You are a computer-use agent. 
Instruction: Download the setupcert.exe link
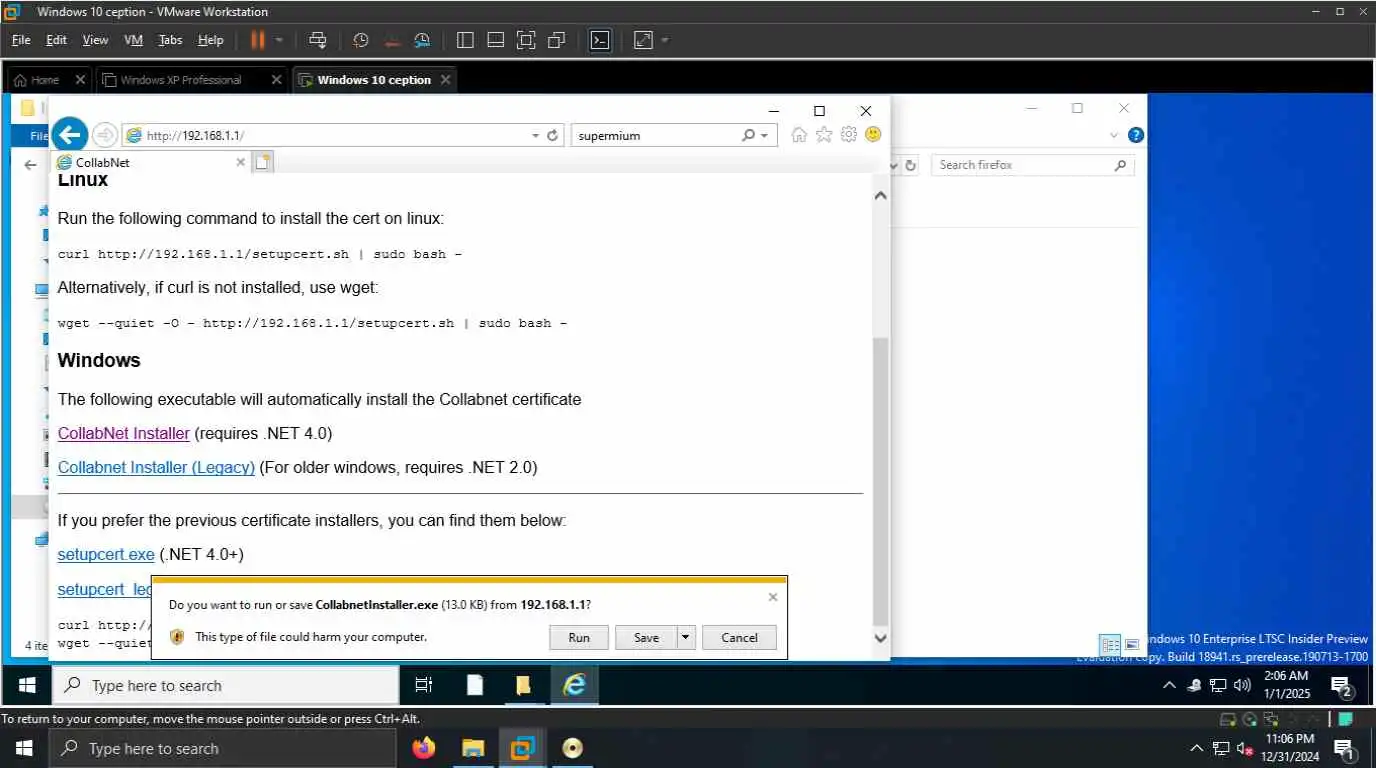pos(106,554)
